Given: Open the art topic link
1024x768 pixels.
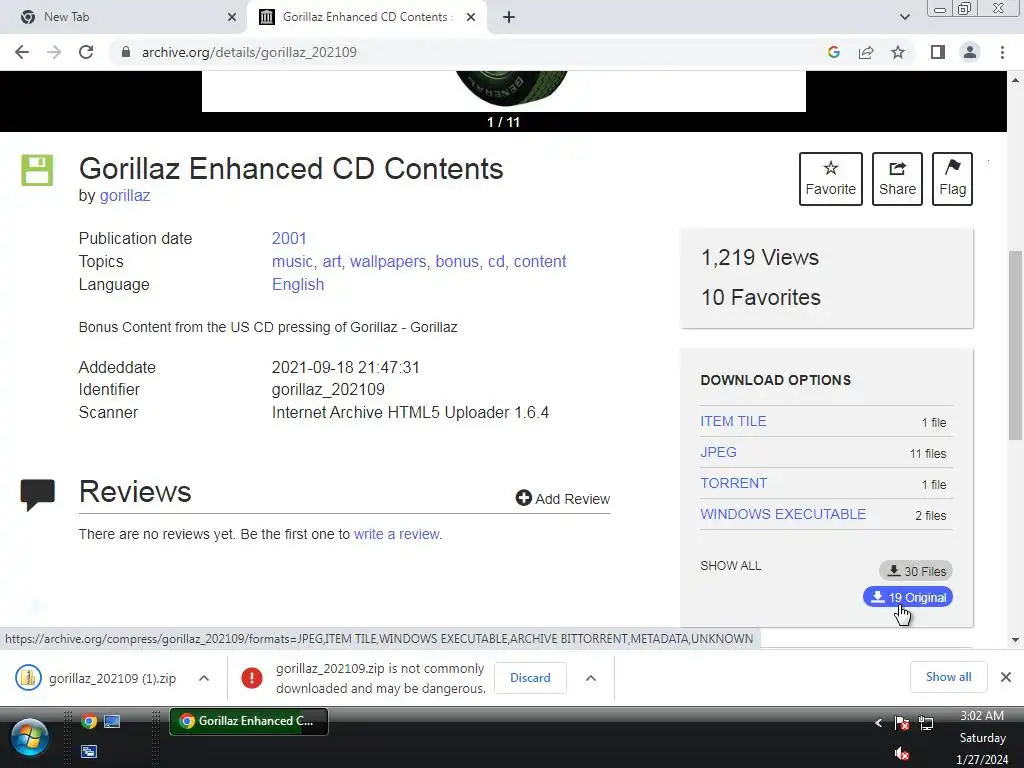Looking at the screenshot, I should (332, 261).
